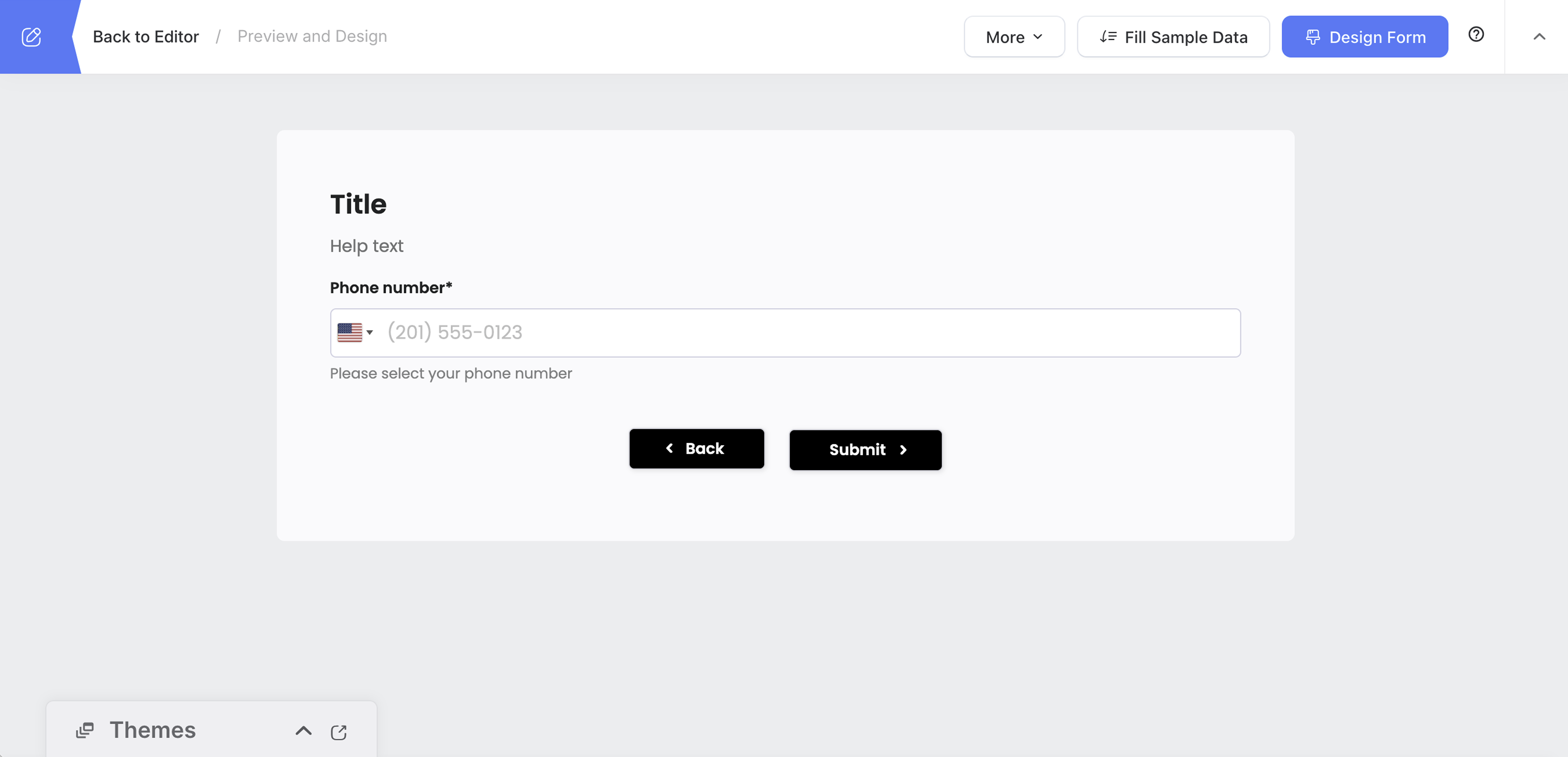Click the Themes pop-out external icon
Viewport: 1568px width, 757px height.
(x=339, y=732)
